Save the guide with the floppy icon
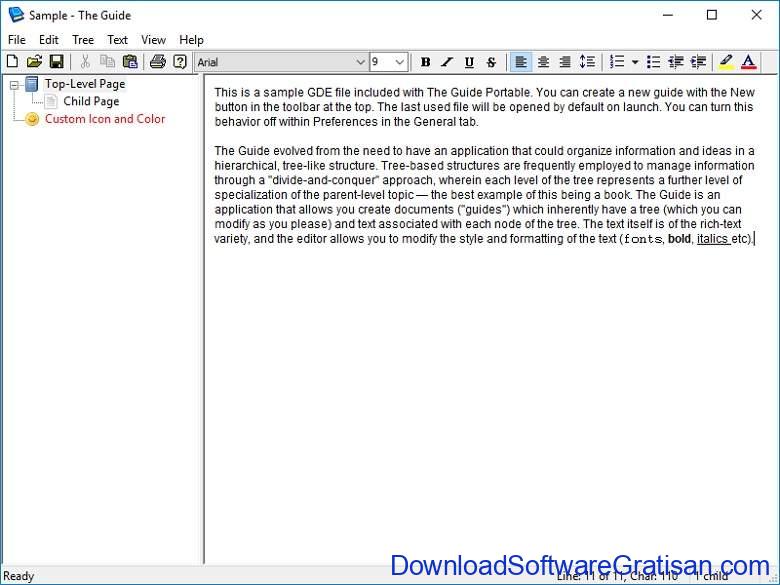 (56, 62)
